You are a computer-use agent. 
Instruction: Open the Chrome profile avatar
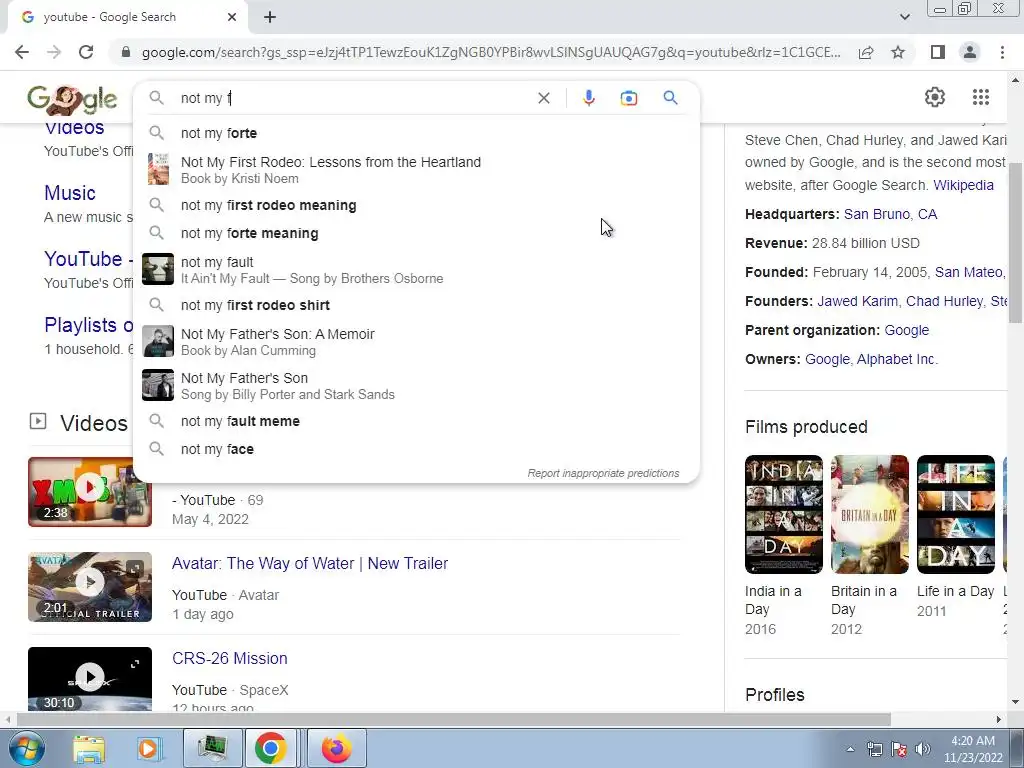(970, 52)
